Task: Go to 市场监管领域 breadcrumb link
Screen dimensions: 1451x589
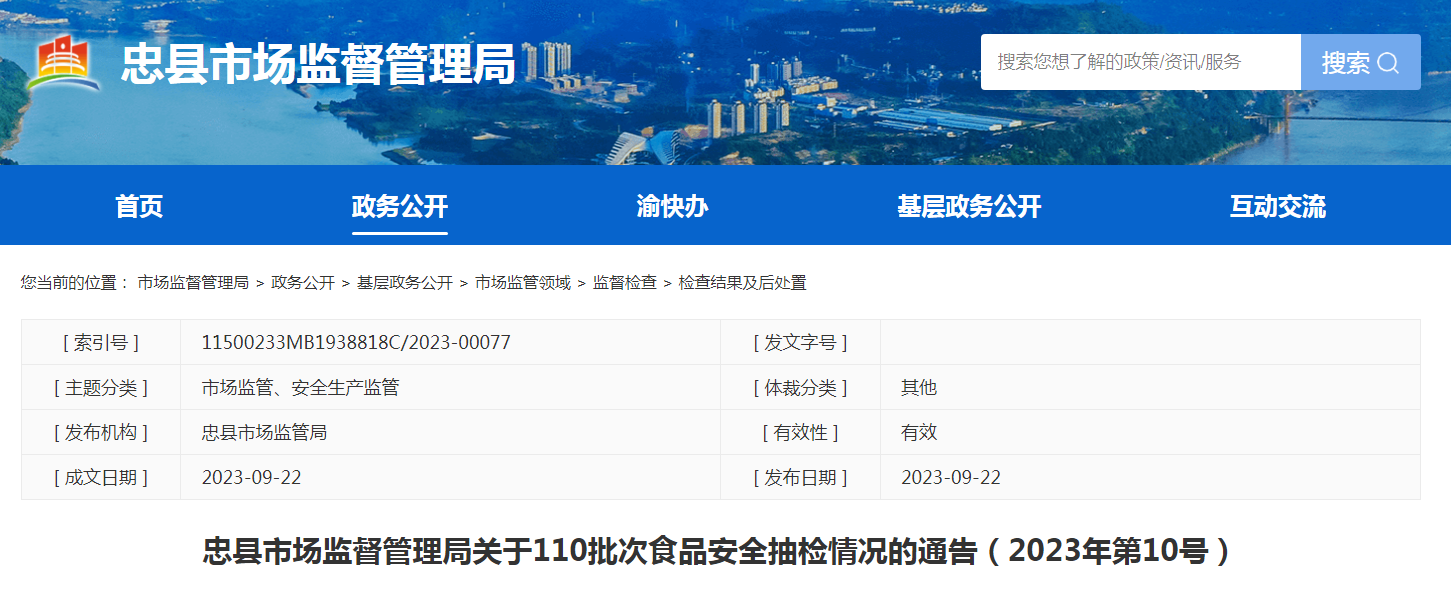Action: click(x=523, y=283)
